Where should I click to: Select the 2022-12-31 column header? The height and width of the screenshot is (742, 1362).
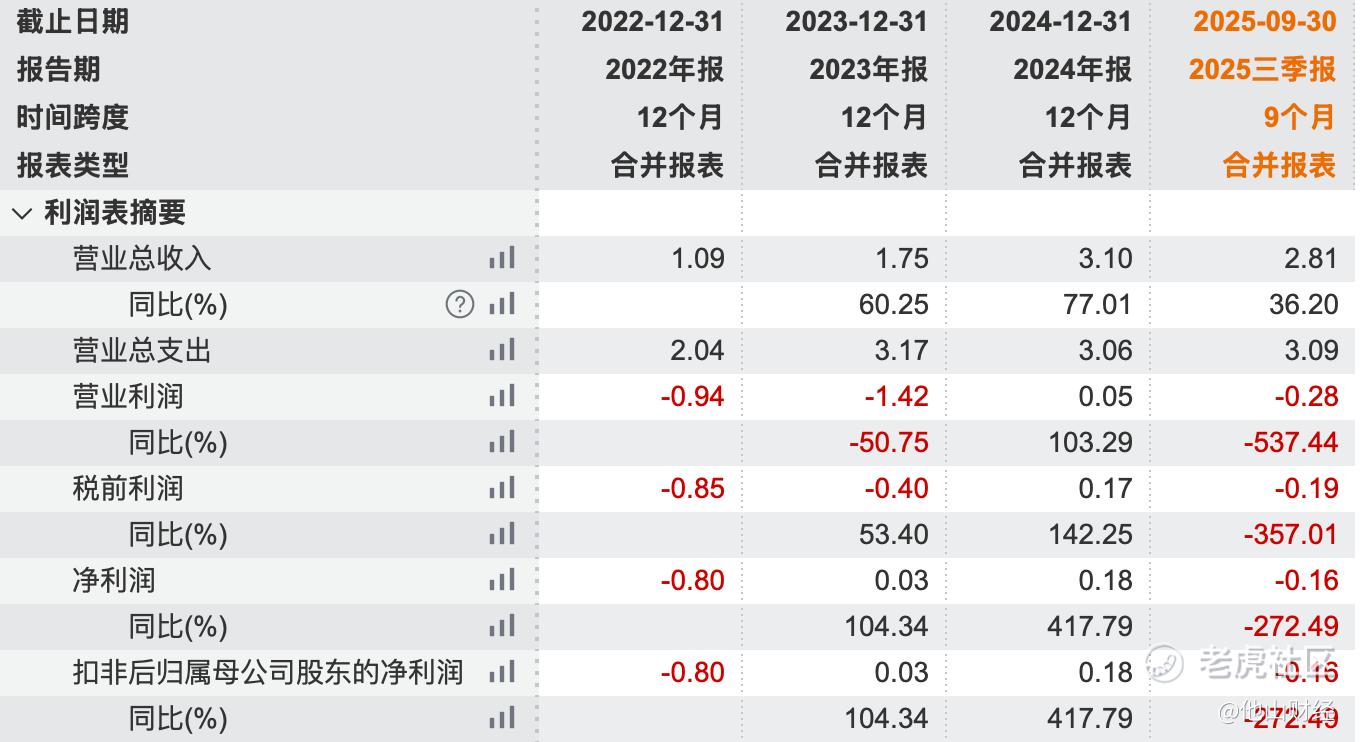(652, 21)
